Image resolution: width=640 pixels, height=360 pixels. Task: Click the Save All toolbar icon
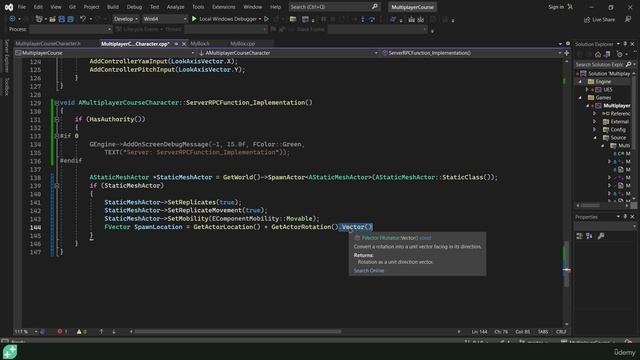[70, 19]
